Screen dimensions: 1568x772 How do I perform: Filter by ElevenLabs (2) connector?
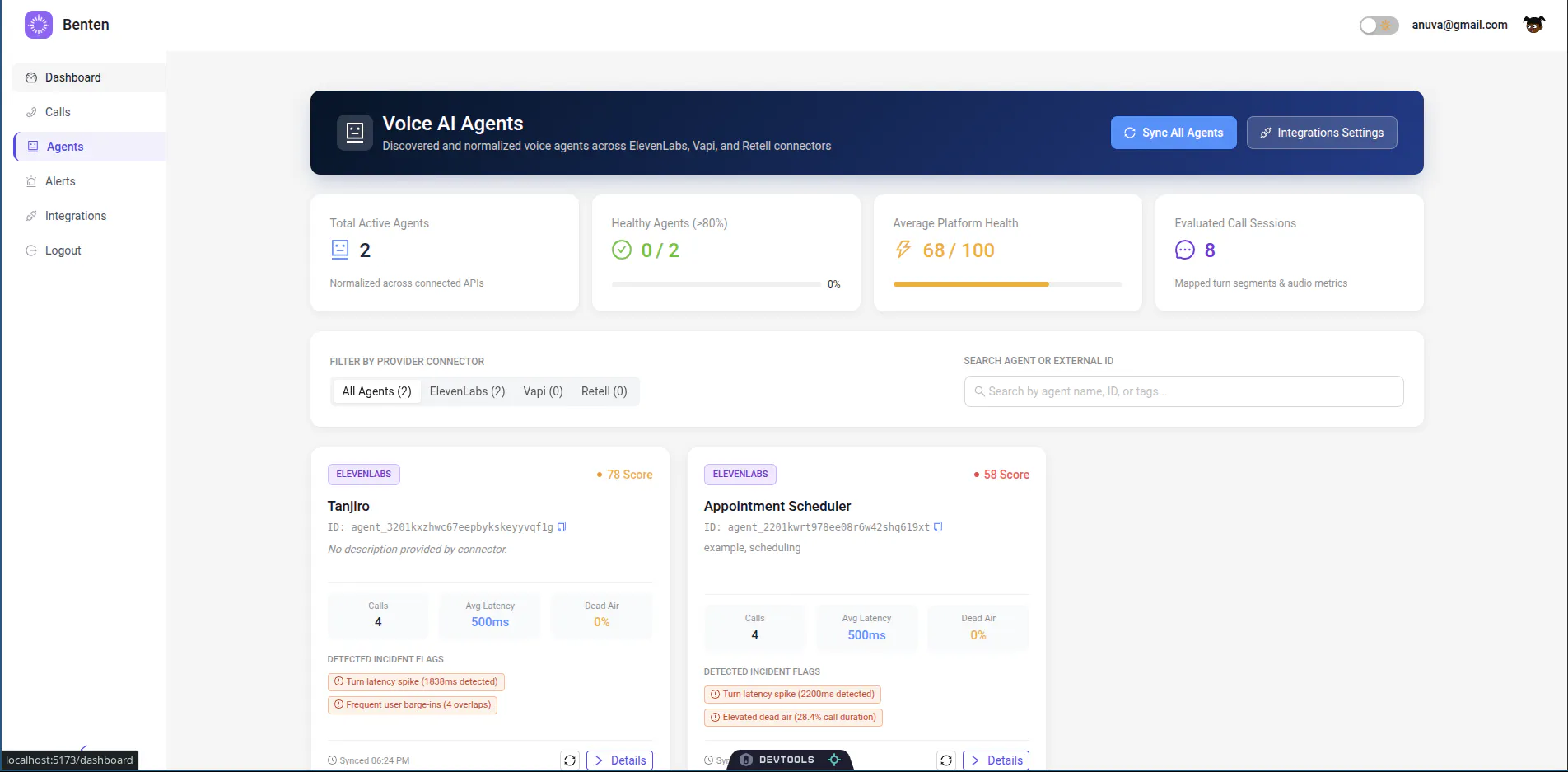click(467, 391)
